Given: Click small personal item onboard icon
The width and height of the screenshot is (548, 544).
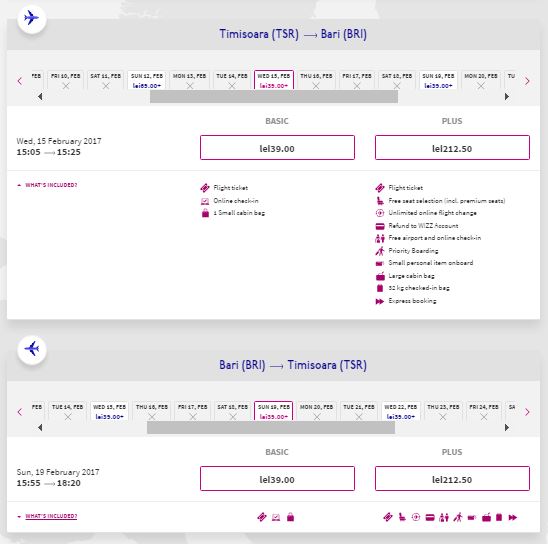Looking at the screenshot, I should (380, 263).
